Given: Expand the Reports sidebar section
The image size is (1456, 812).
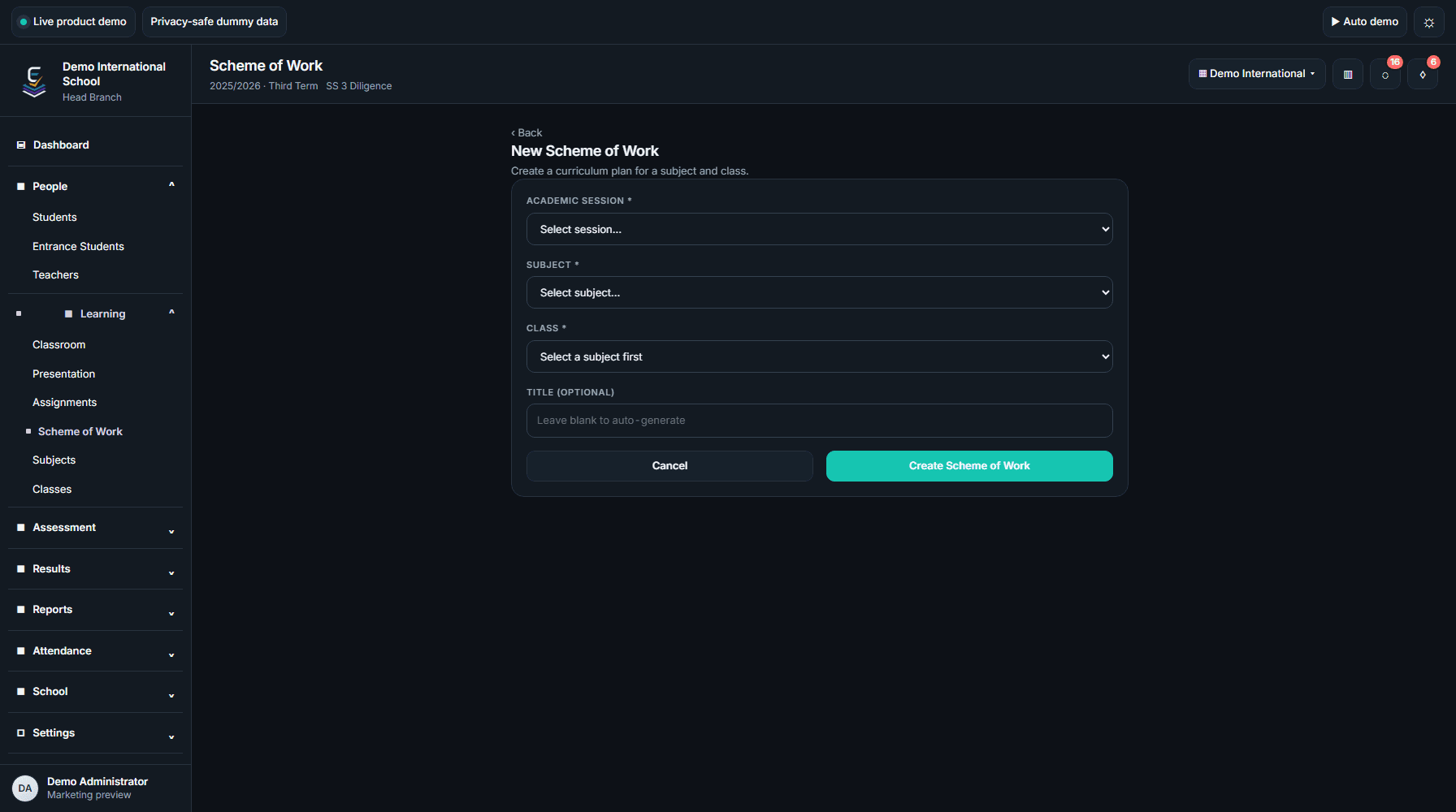Looking at the screenshot, I should 95,610.
